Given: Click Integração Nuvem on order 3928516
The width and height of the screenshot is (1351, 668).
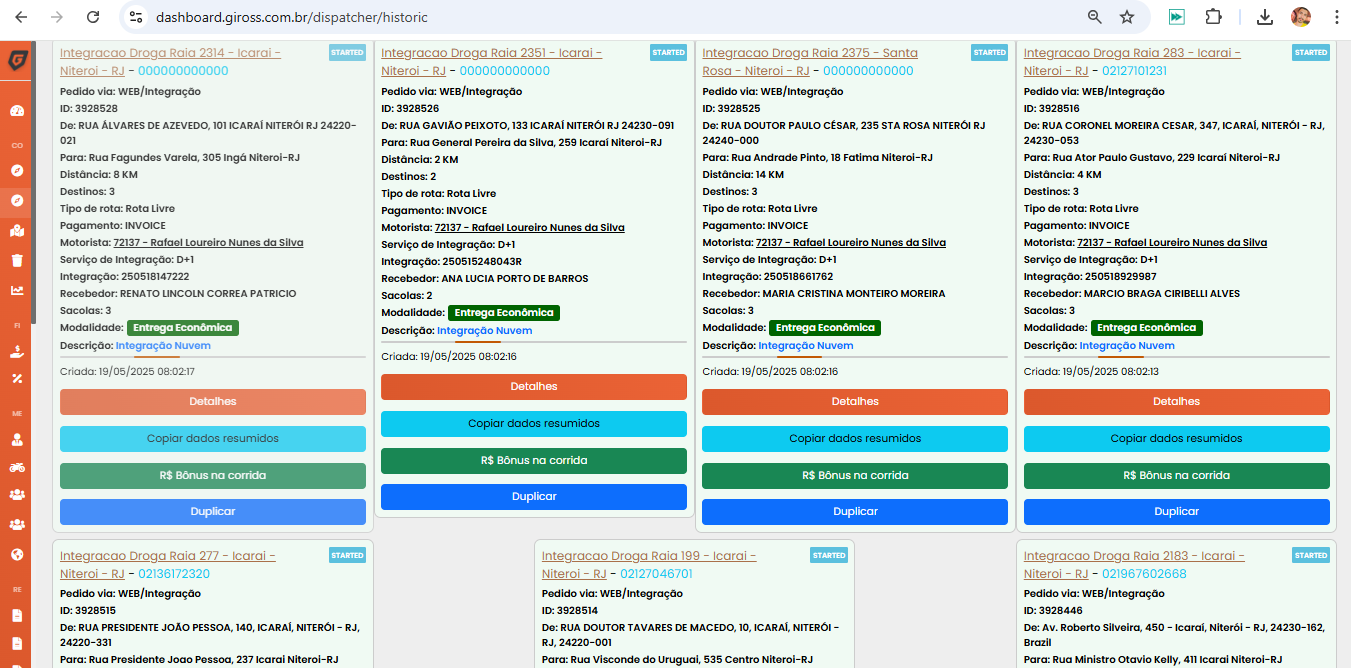Looking at the screenshot, I should (1127, 346).
